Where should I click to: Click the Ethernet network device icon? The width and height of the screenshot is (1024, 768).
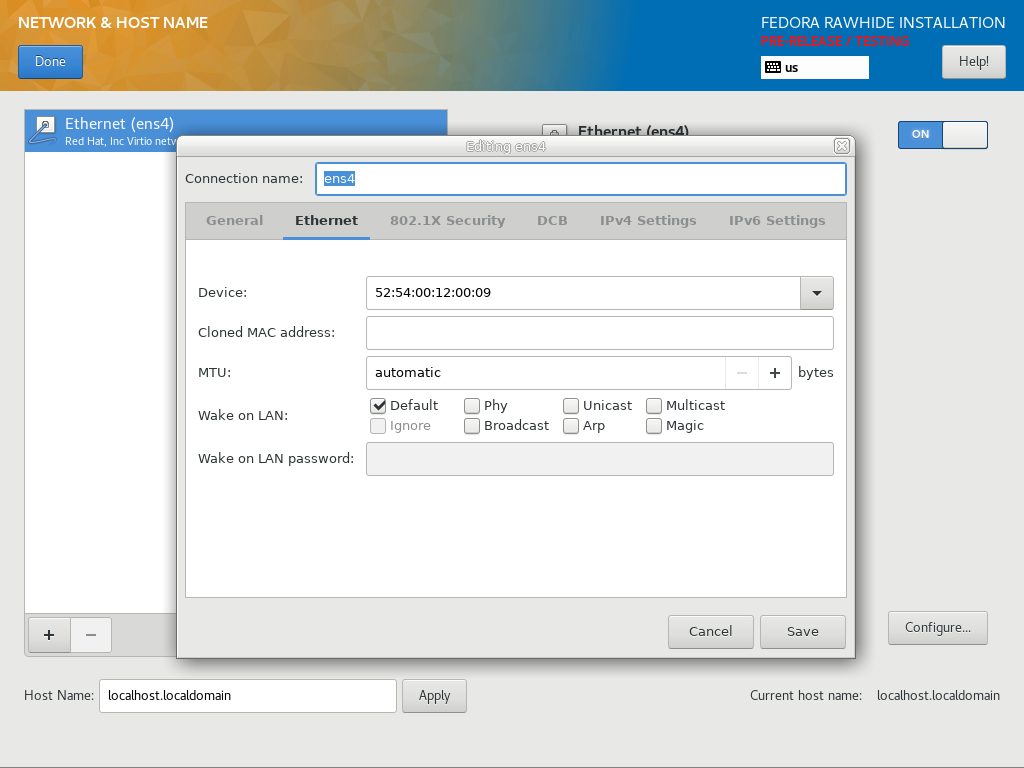coord(43,131)
